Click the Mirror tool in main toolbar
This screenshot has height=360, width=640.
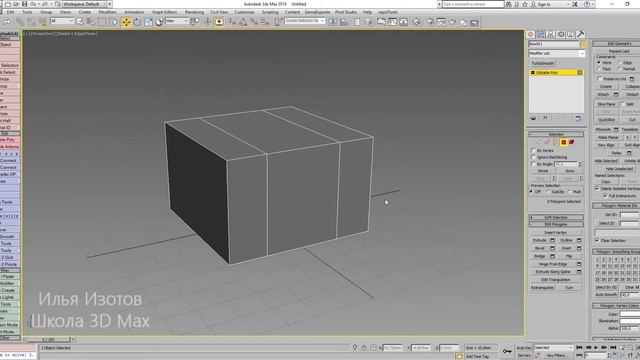coord(333,22)
